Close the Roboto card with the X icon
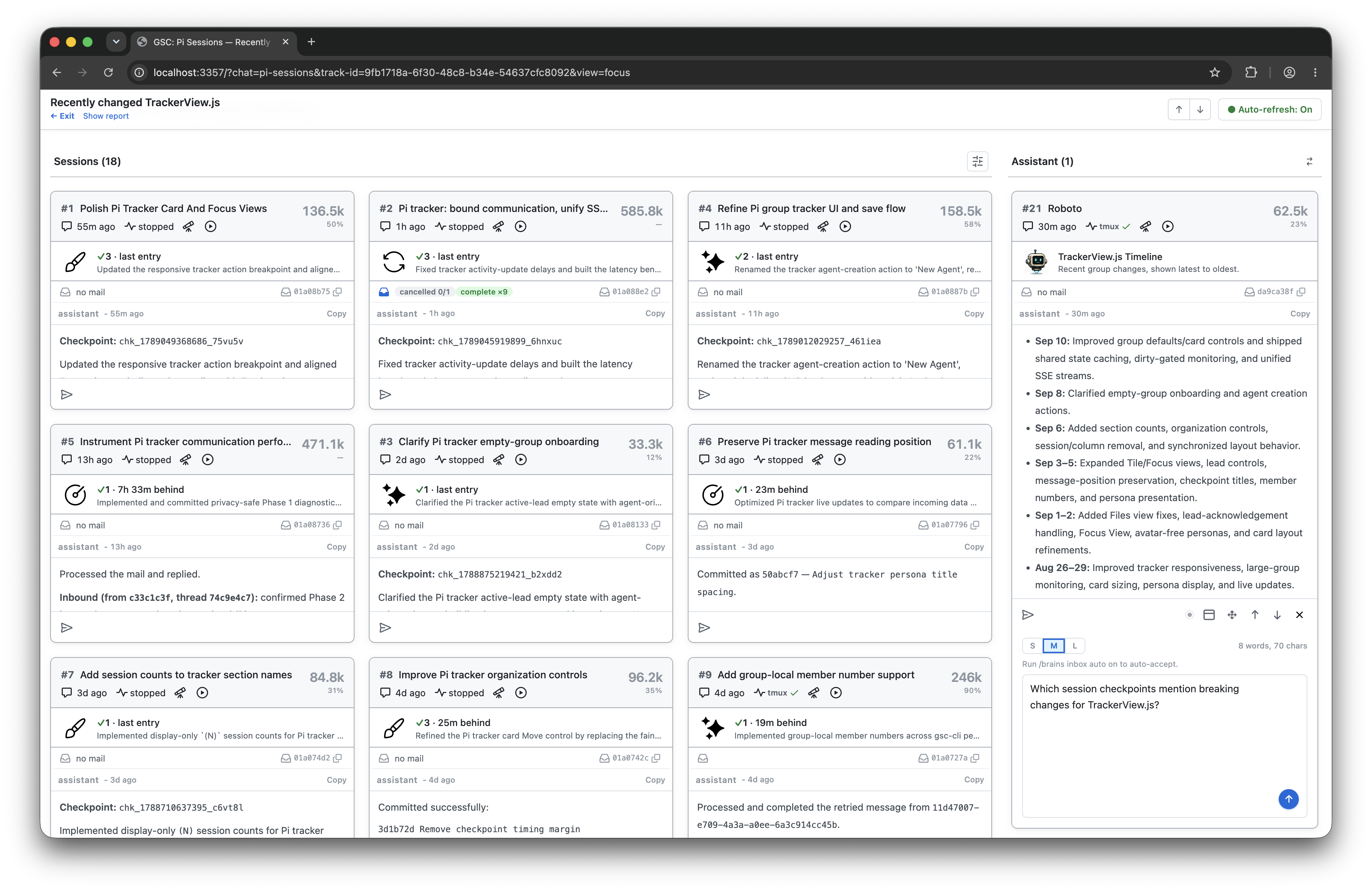1372x891 pixels. (x=1300, y=614)
